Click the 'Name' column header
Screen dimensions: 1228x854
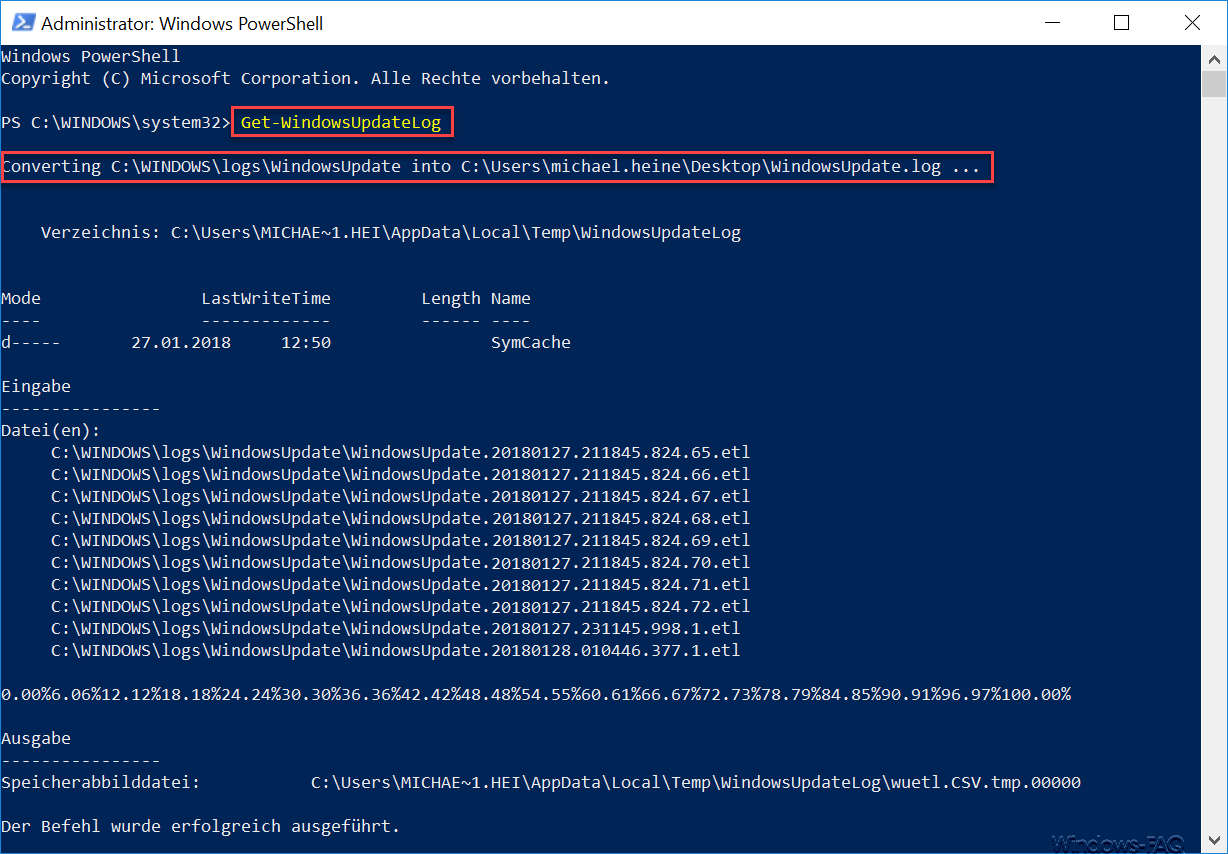click(x=511, y=298)
